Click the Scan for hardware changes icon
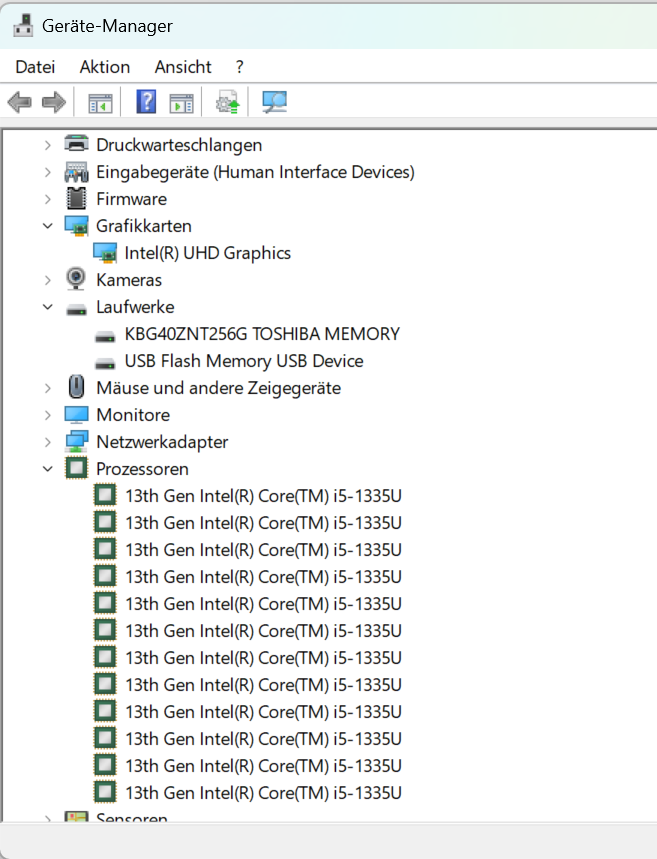Image resolution: width=657 pixels, height=859 pixels. click(275, 102)
